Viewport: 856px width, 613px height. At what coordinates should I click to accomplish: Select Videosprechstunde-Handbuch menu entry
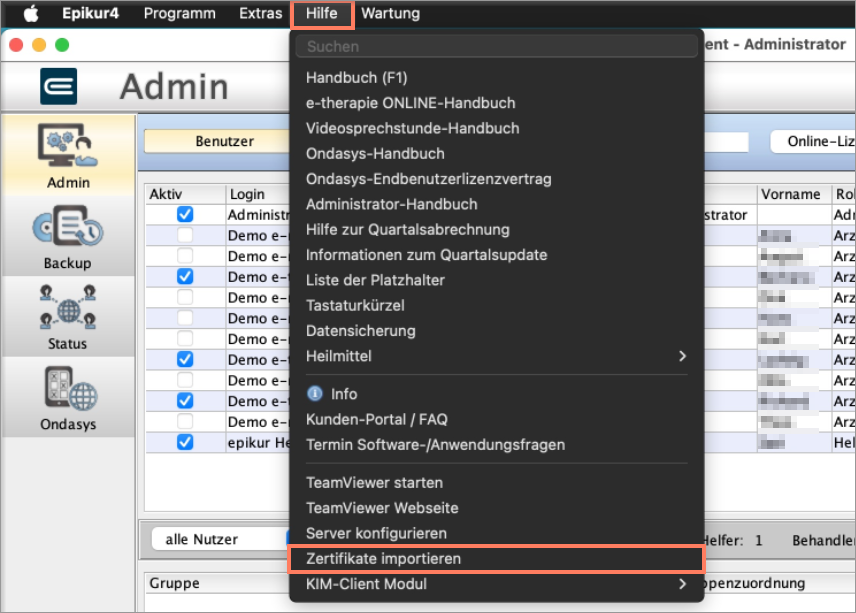(x=497, y=128)
